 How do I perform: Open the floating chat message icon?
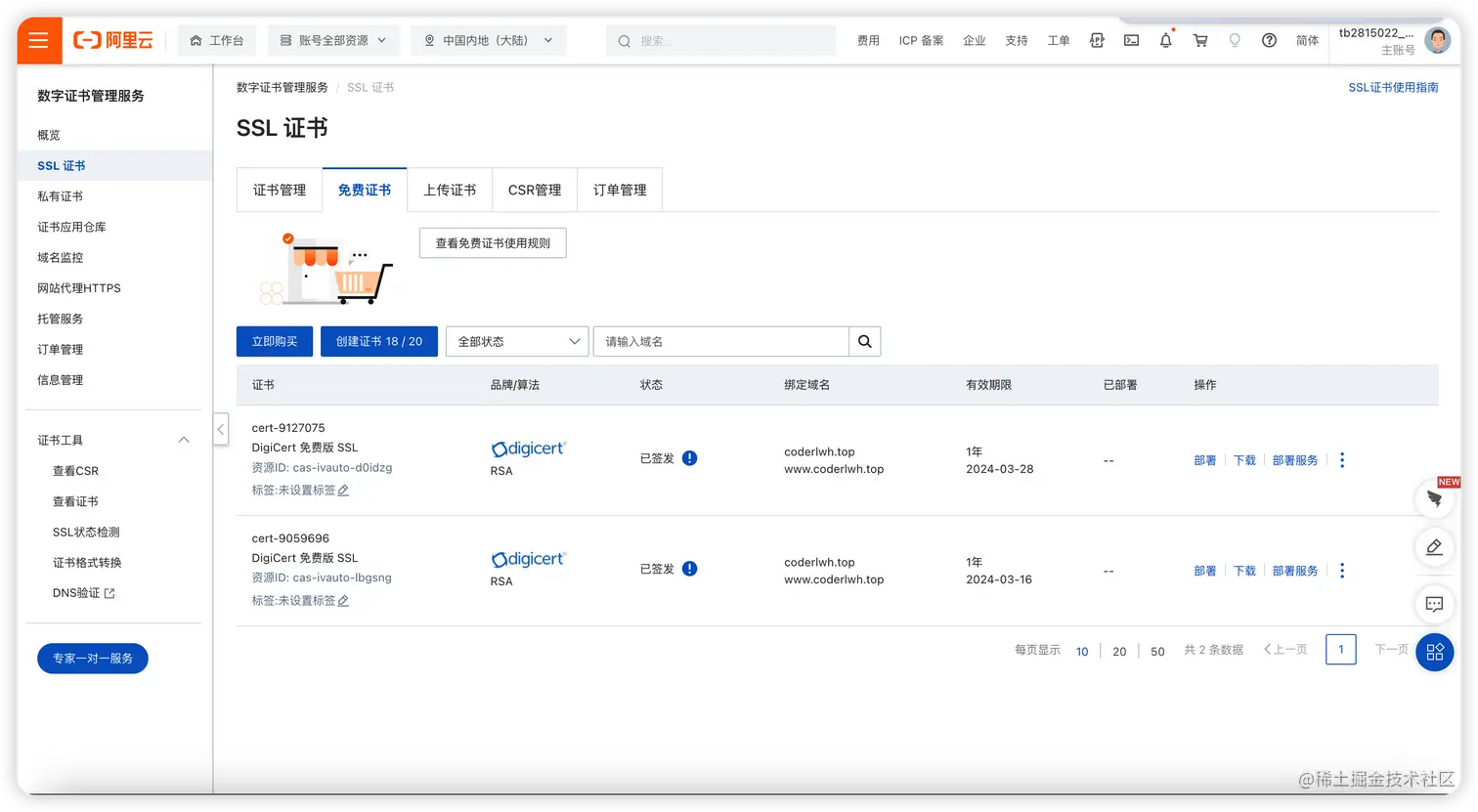click(x=1434, y=604)
